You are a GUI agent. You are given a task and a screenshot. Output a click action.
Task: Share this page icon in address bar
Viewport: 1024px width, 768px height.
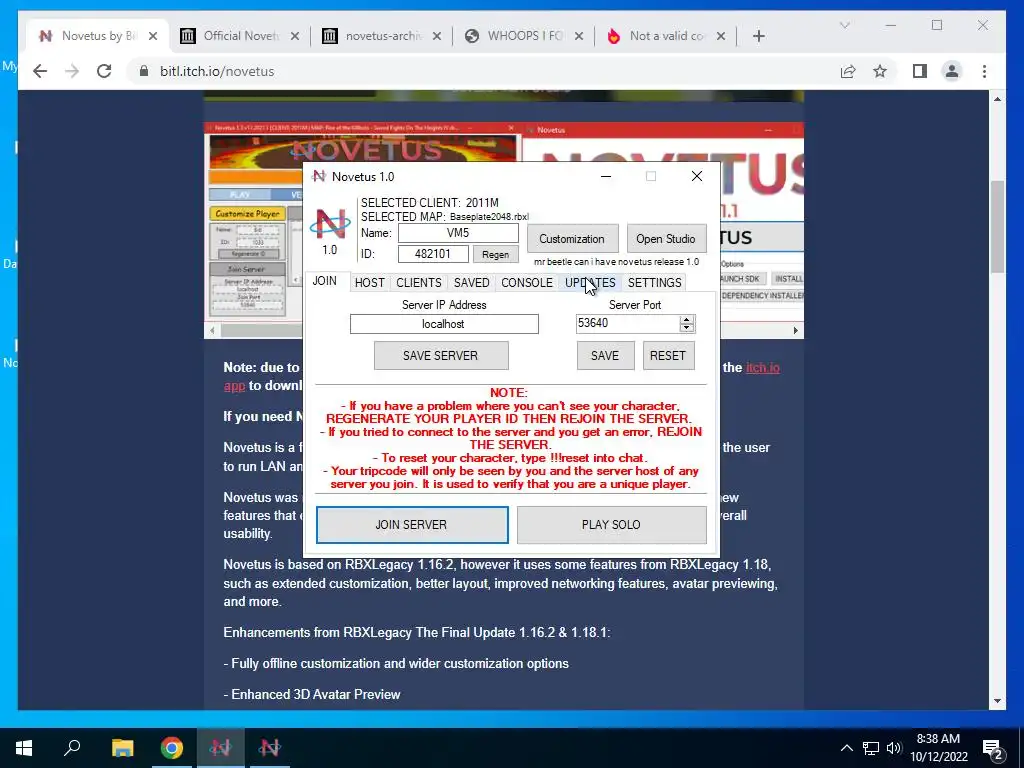pyautogui.click(x=848, y=71)
